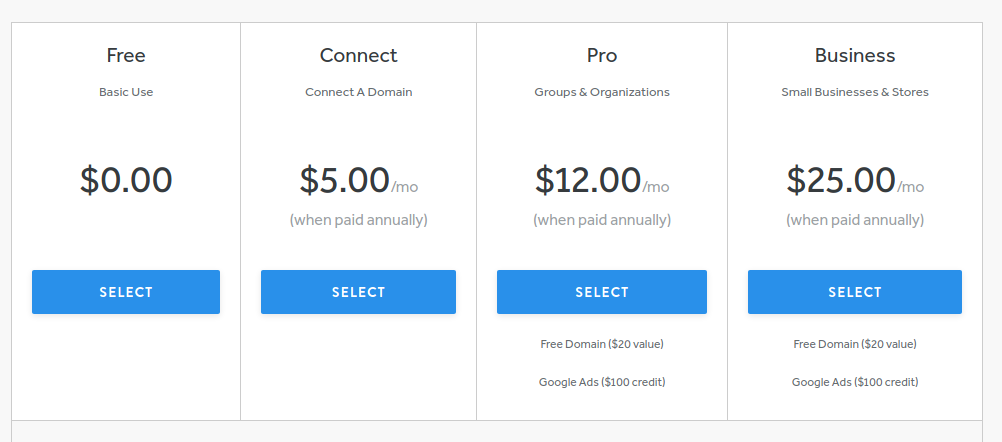Select the Free plan button
This screenshot has height=442, width=1002.
point(126,292)
